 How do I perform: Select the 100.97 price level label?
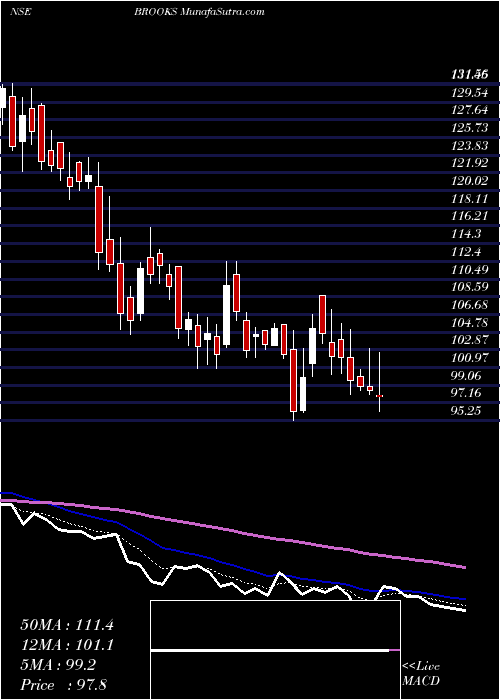point(469,358)
